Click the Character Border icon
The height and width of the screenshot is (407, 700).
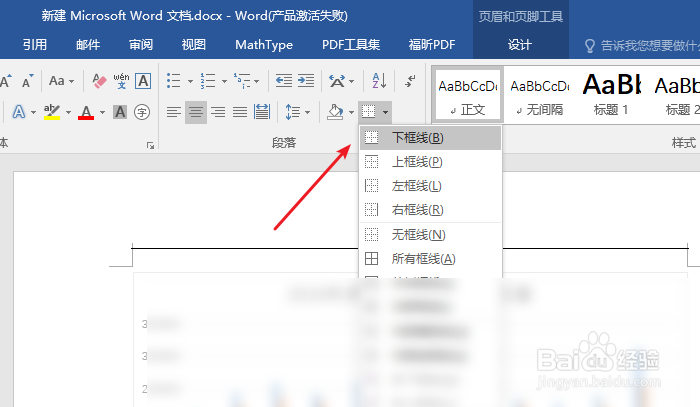[x=143, y=81]
